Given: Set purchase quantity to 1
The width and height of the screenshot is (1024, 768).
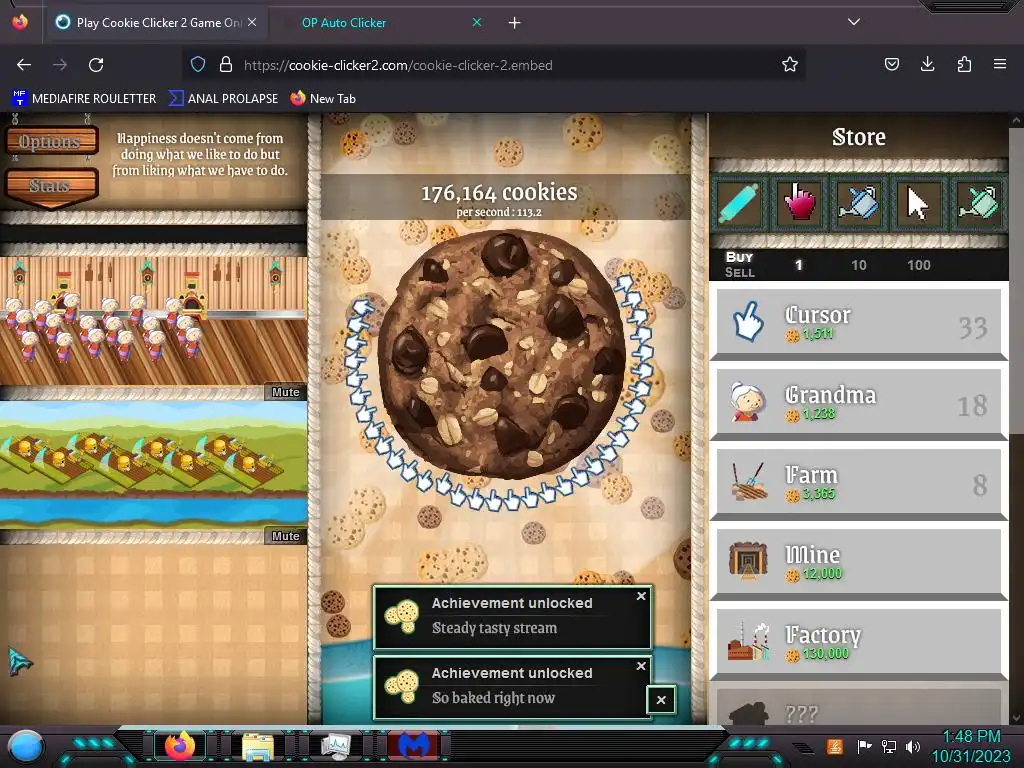Looking at the screenshot, I should coord(799,265).
